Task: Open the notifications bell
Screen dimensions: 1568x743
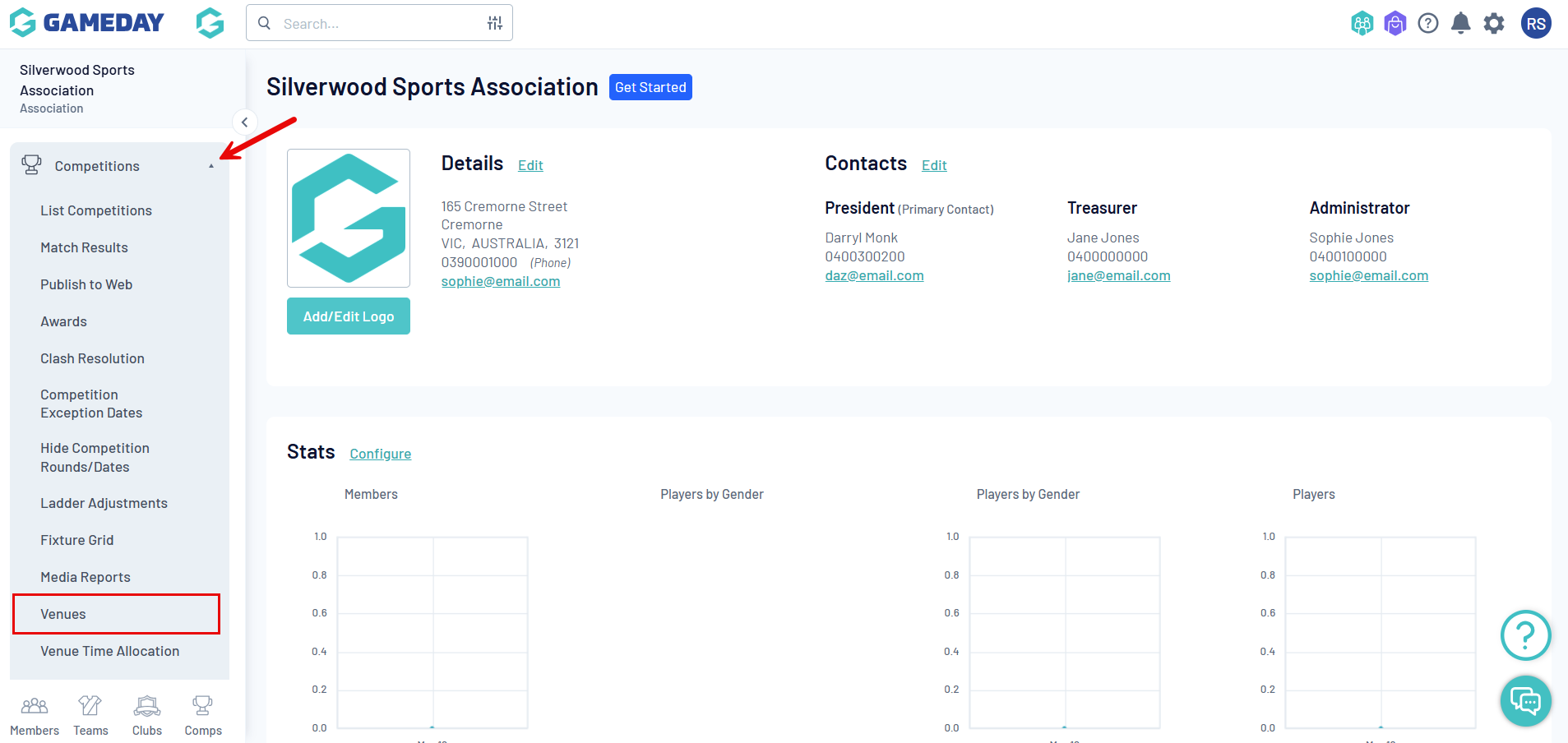Action: tap(1461, 23)
